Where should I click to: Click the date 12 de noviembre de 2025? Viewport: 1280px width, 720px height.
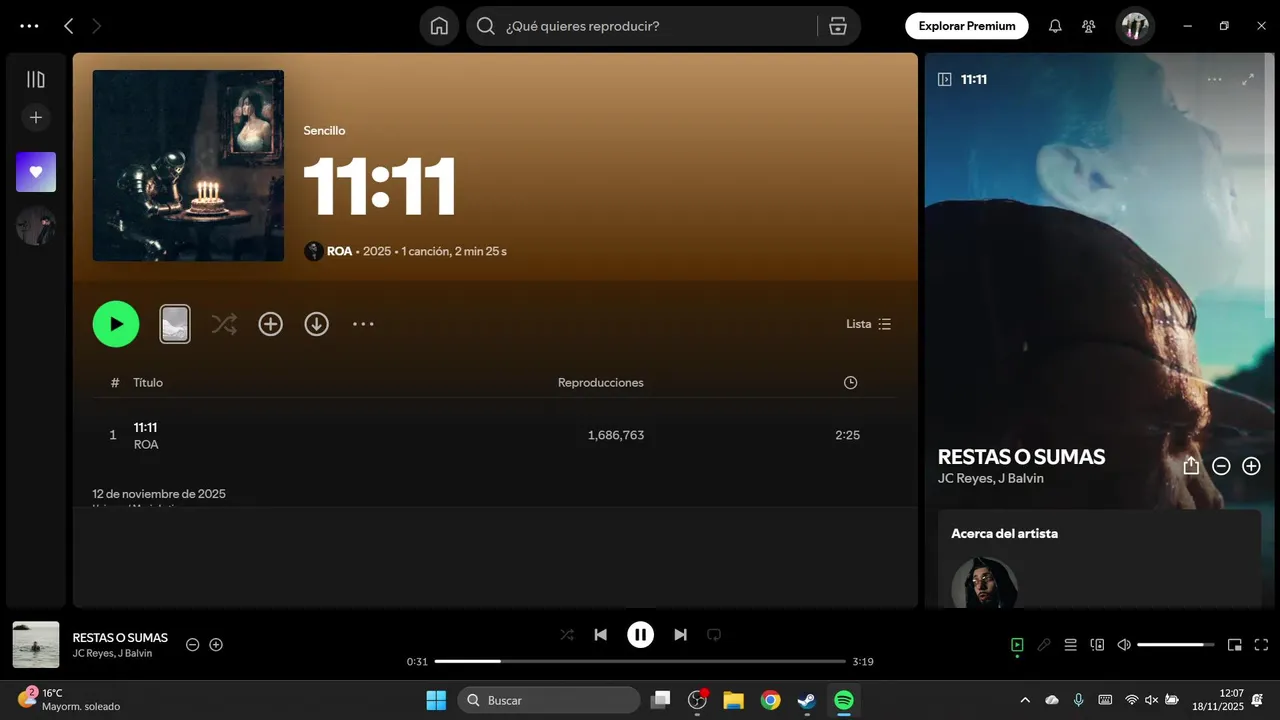(x=159, y=494)
